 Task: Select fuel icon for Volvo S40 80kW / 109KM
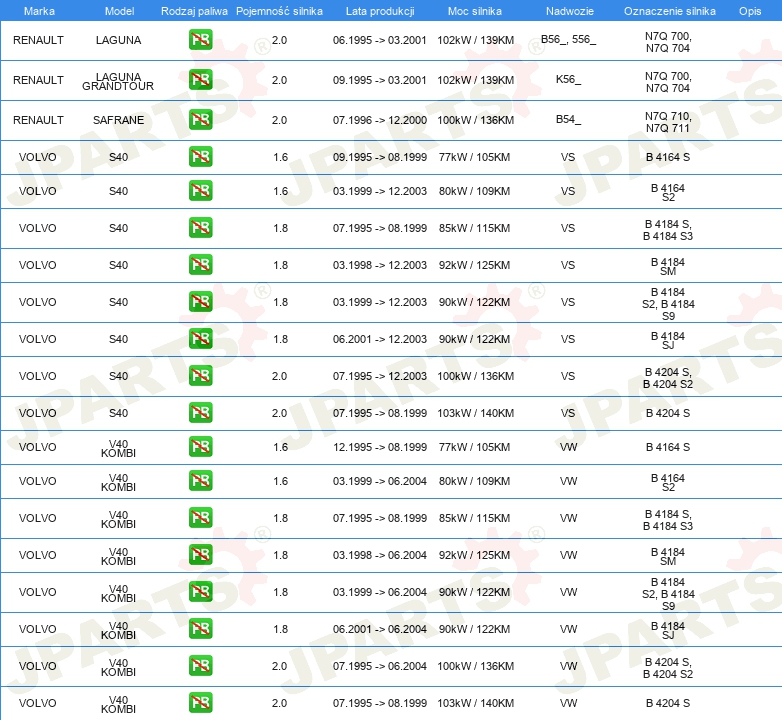(200, 190)
